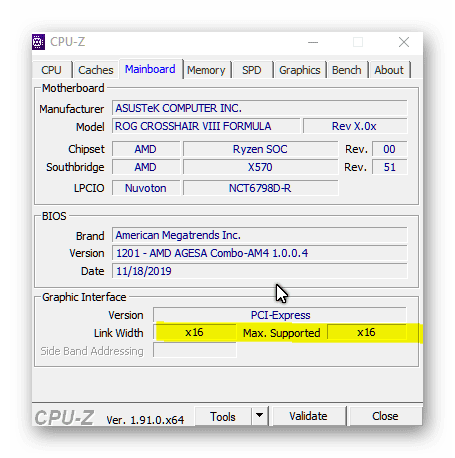Click the Max. Supported label

282,333
